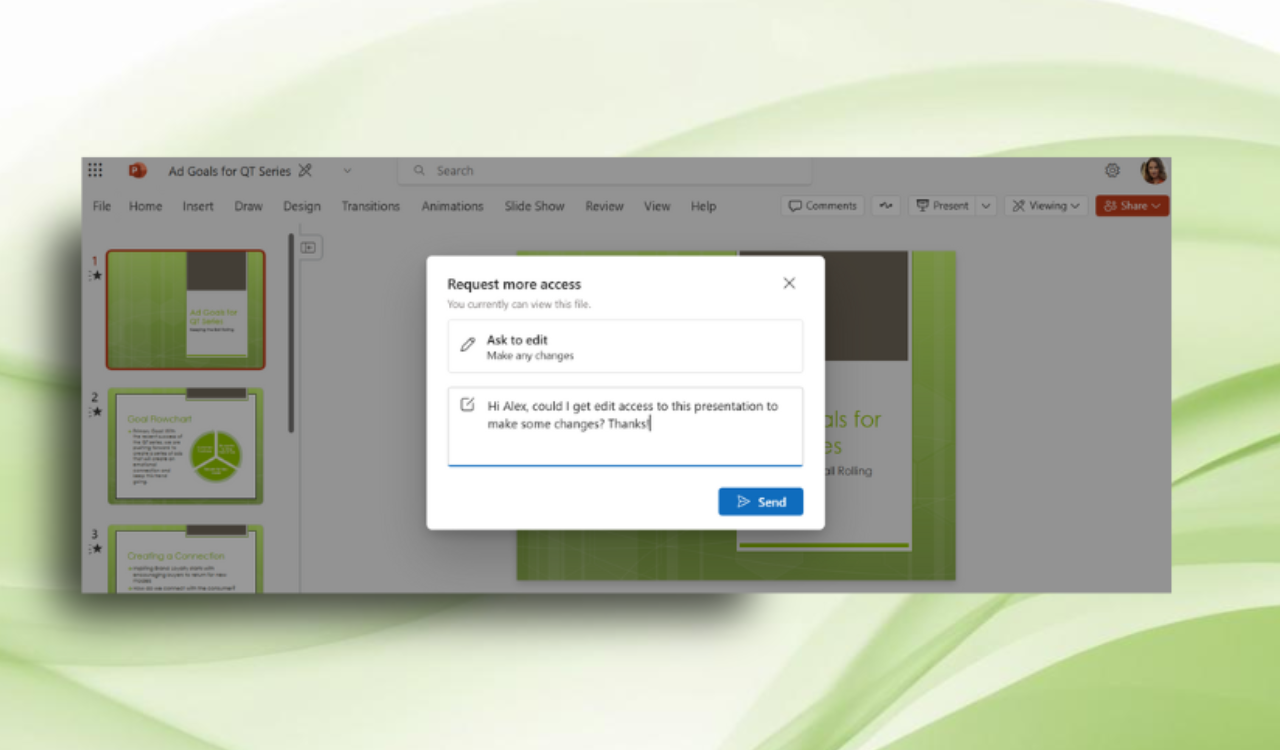Open the Viewing mode dropdown

coord(1046,206)
